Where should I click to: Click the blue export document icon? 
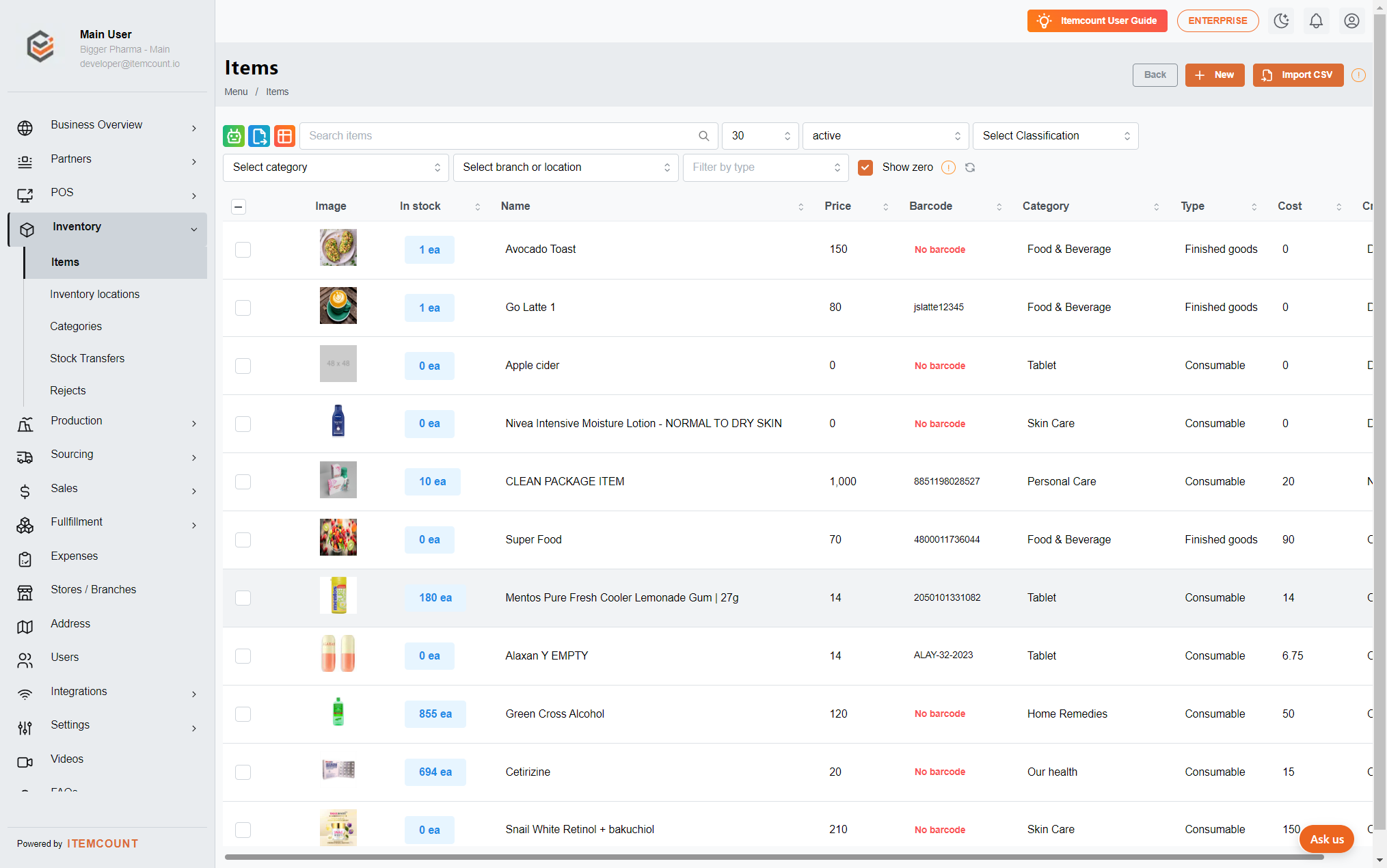[x=259, y=136]
